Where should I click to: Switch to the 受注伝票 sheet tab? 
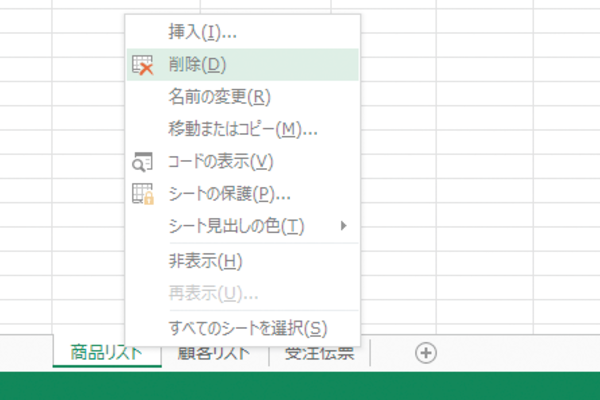(x=320, y=353)
